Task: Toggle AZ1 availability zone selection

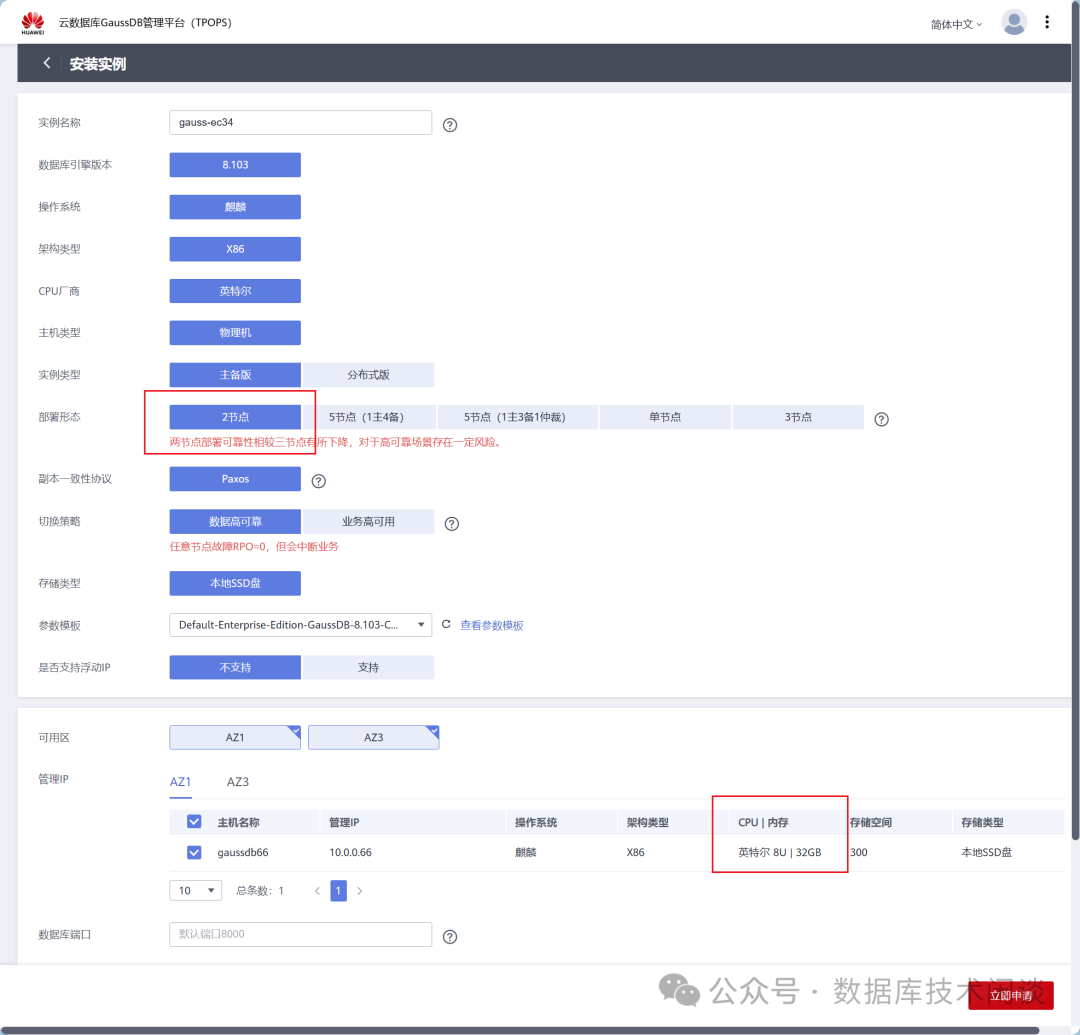Action: tap(235, 738)
